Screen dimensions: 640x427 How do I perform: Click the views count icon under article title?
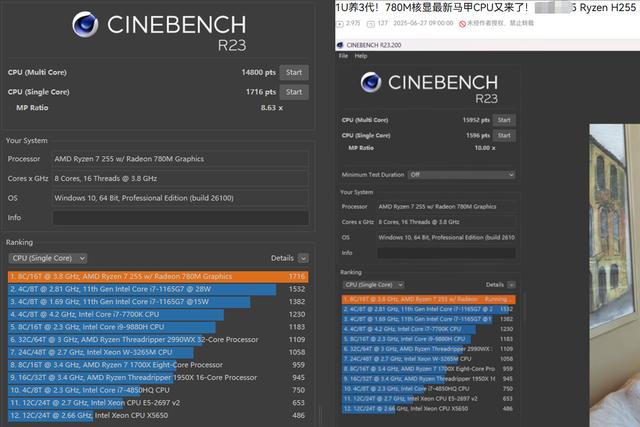point(340,24)
